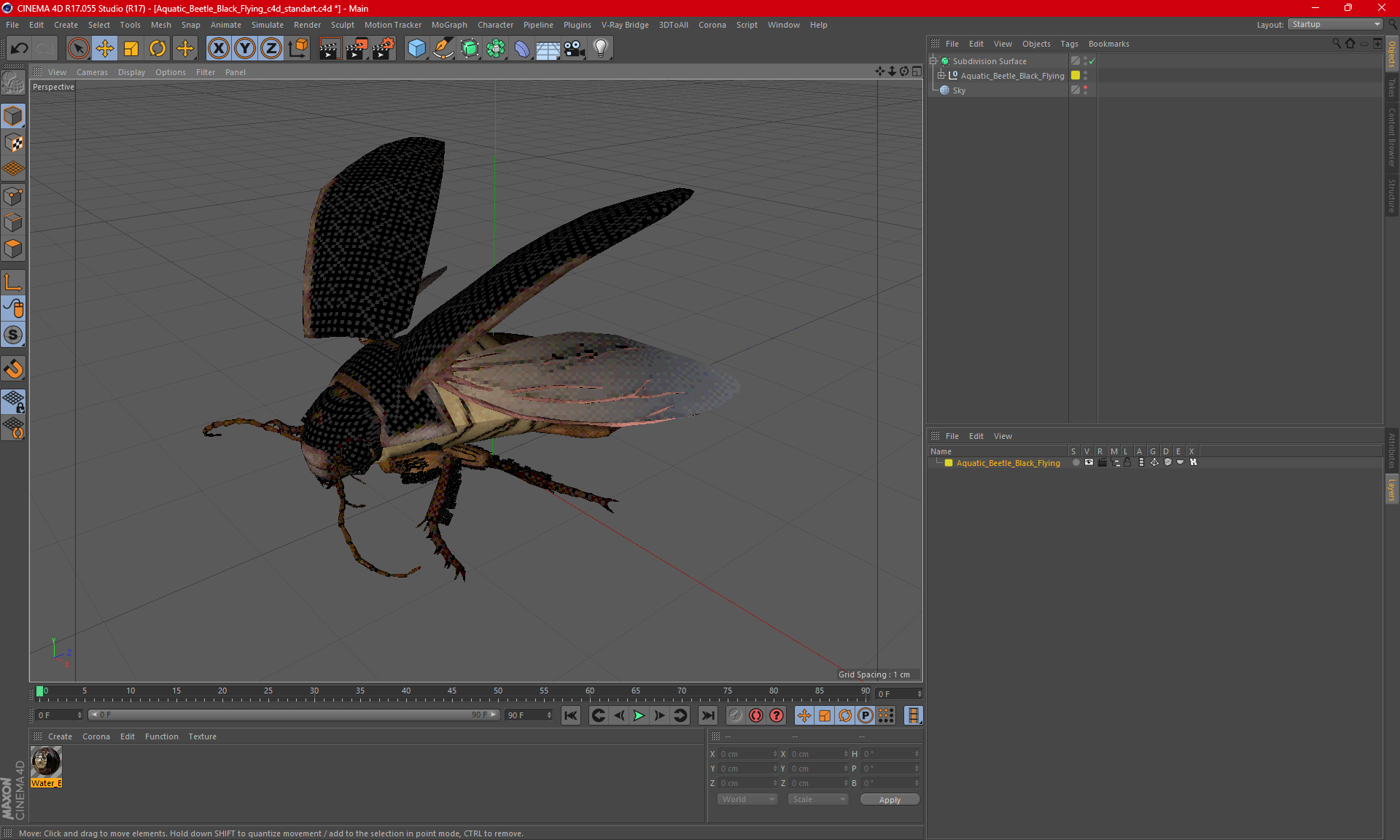
Task: Add a subdivision surface generator
Action: tap(470, 49)
